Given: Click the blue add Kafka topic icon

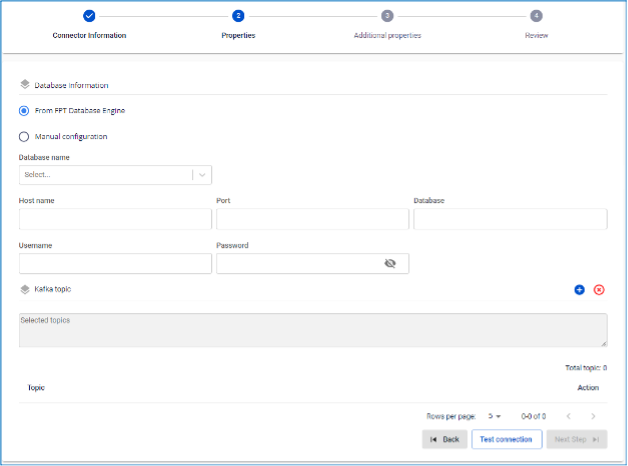Looking at the screenshot, I should tap(579, 289).
